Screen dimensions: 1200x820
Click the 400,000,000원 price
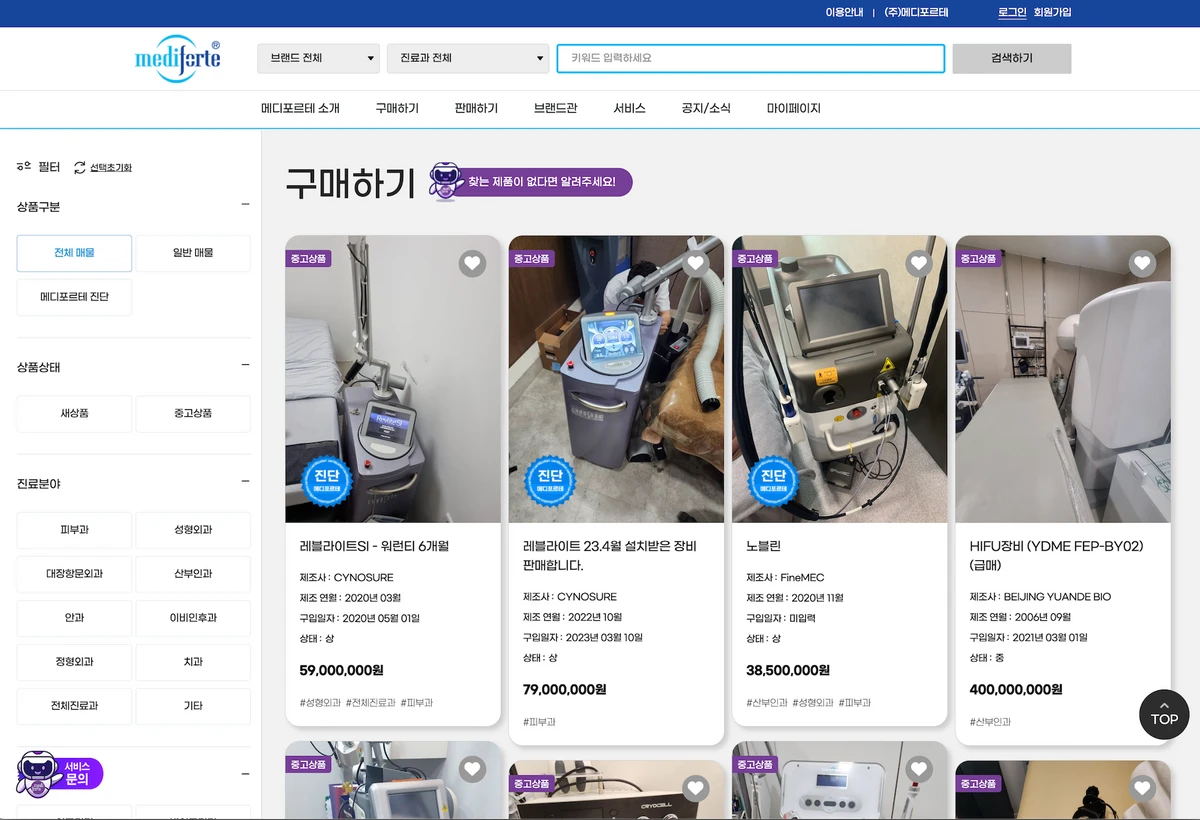(1016, 689)
